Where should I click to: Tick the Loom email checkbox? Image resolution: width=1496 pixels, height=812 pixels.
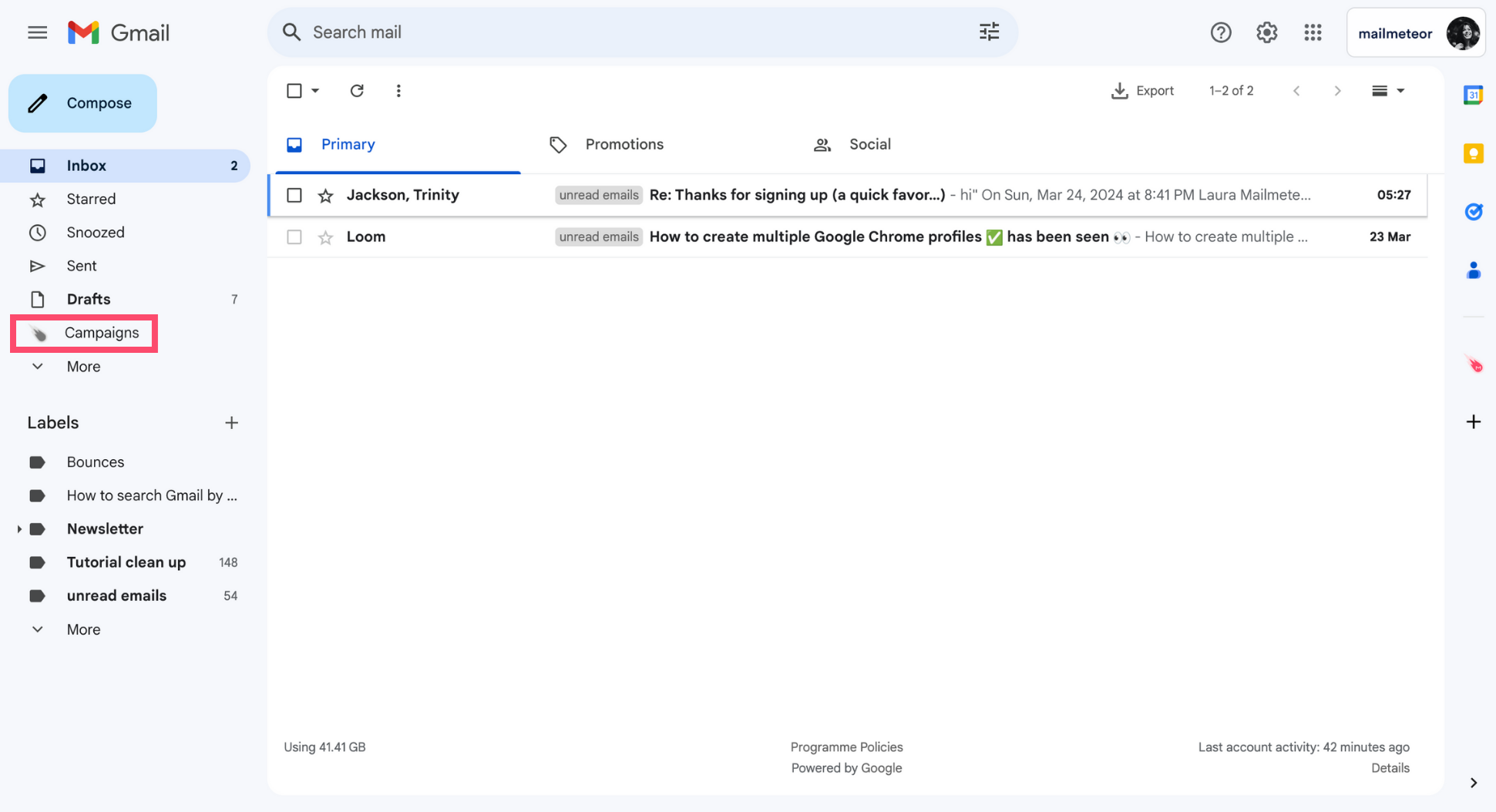(x=294, y=237)
